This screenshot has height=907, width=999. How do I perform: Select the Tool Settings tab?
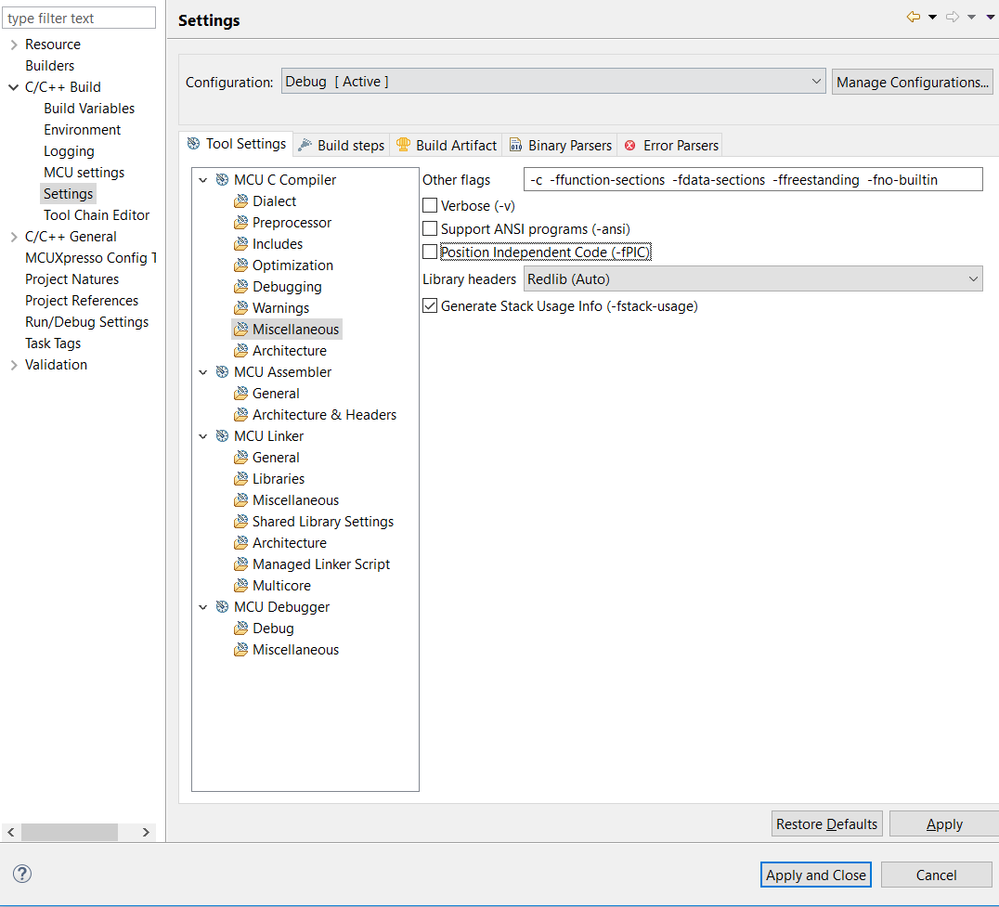[236, 144]
